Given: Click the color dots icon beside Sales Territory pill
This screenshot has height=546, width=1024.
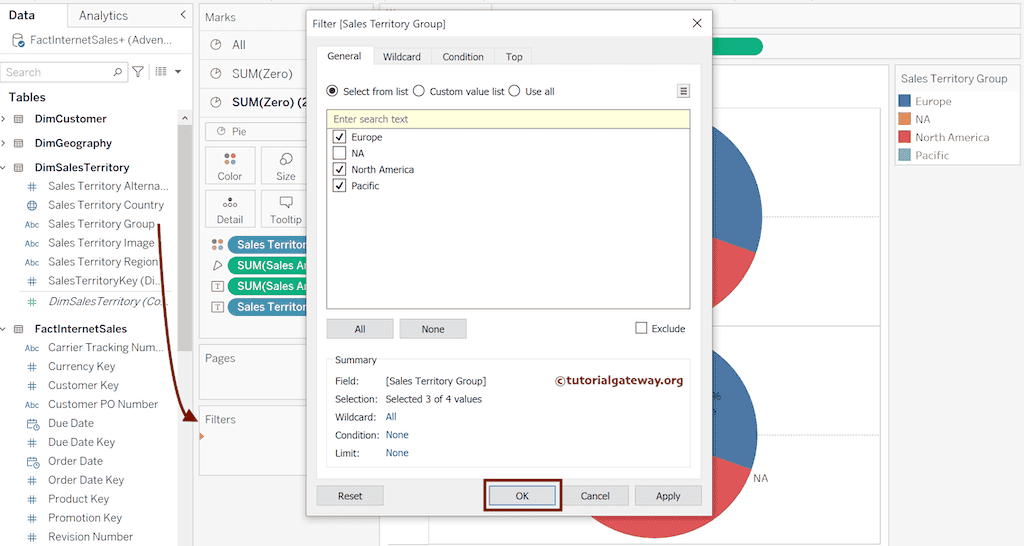Looking at the screenshot, I should (x=217, y=245).
